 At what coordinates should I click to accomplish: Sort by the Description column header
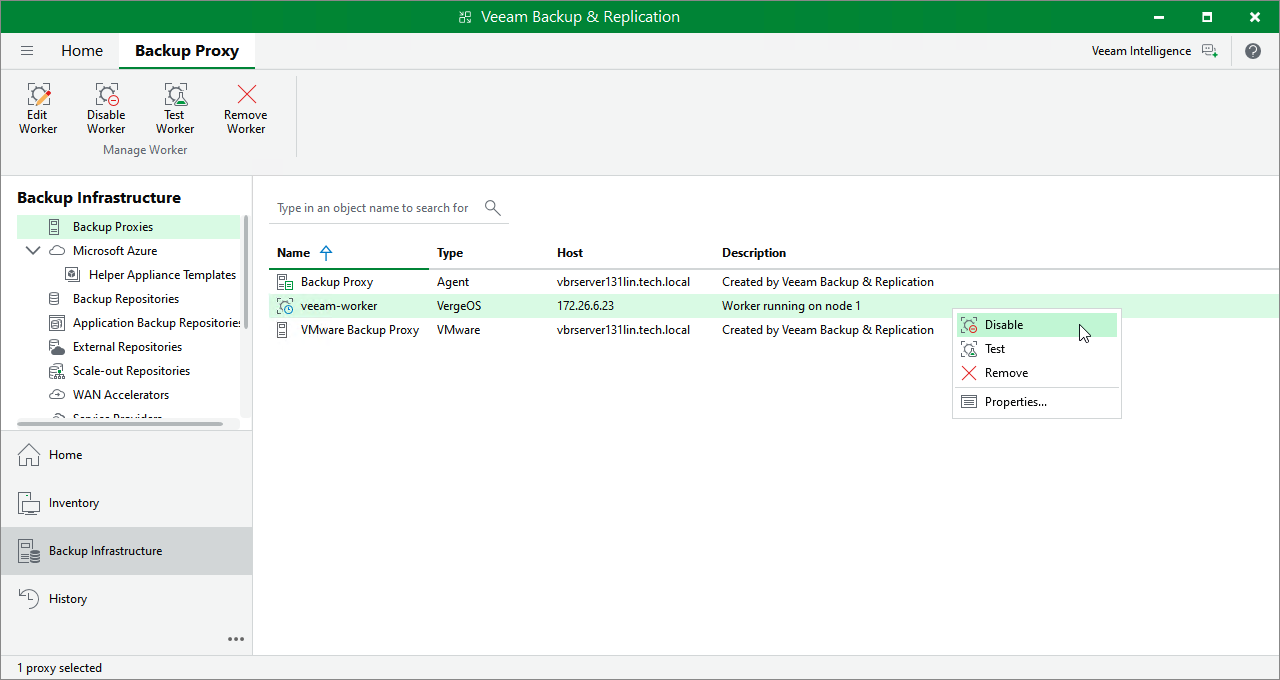pyautogui.click(x=754, y=253)
